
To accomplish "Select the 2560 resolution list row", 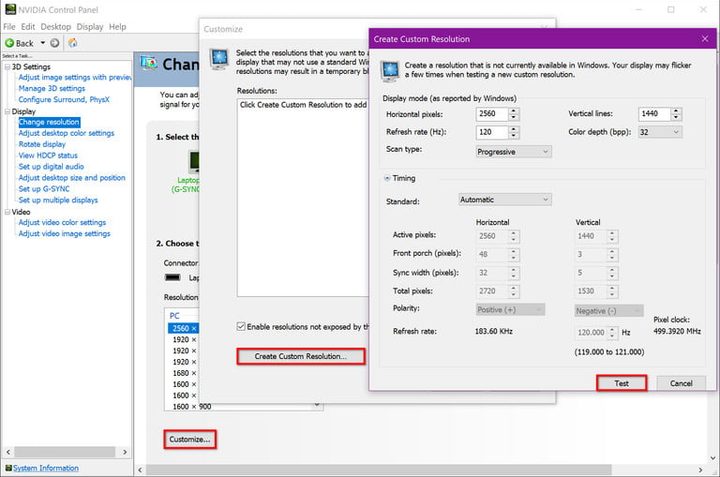I will [184, 328].
